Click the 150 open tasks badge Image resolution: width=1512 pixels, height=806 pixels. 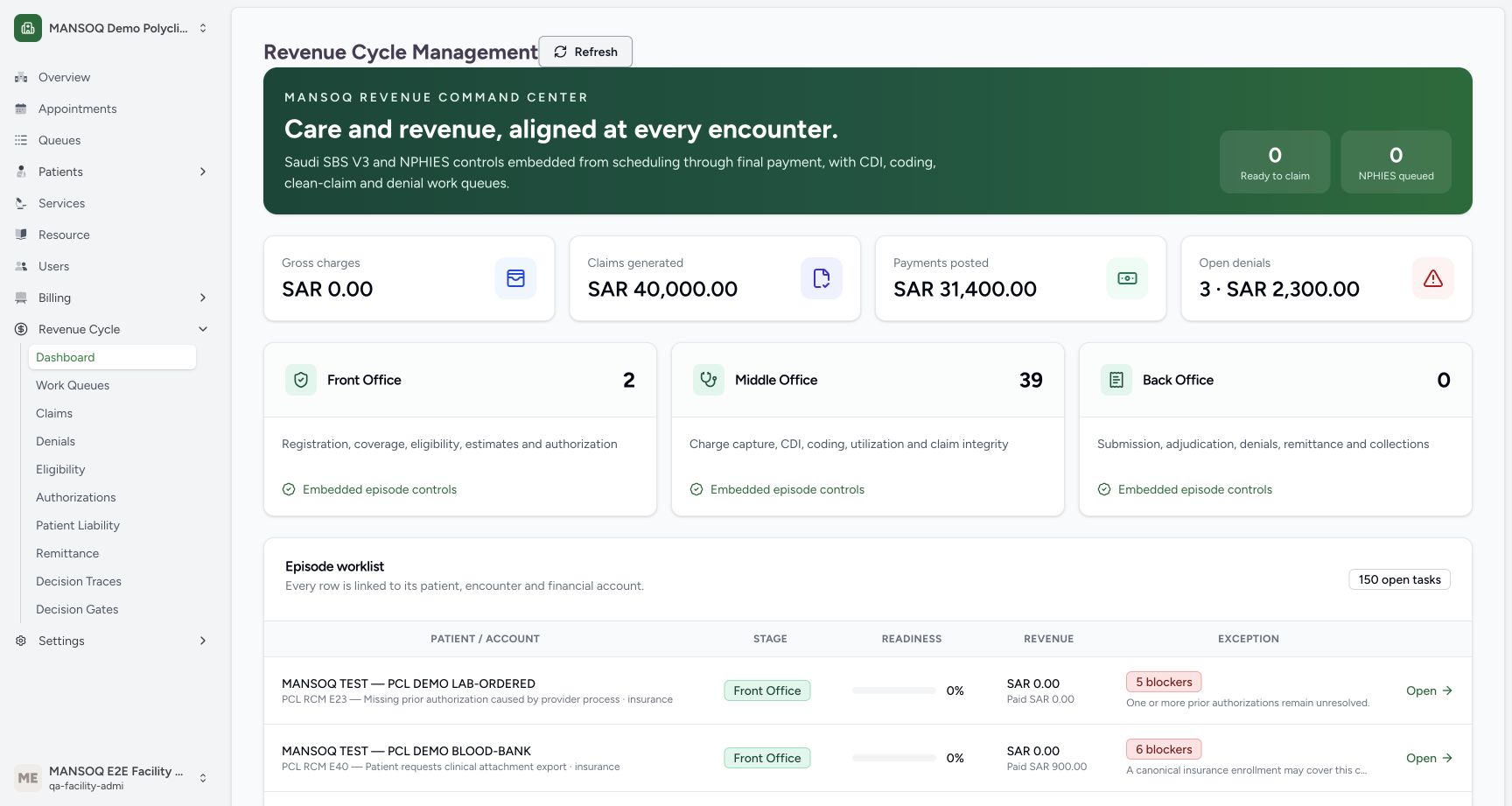click(1399, 579)
